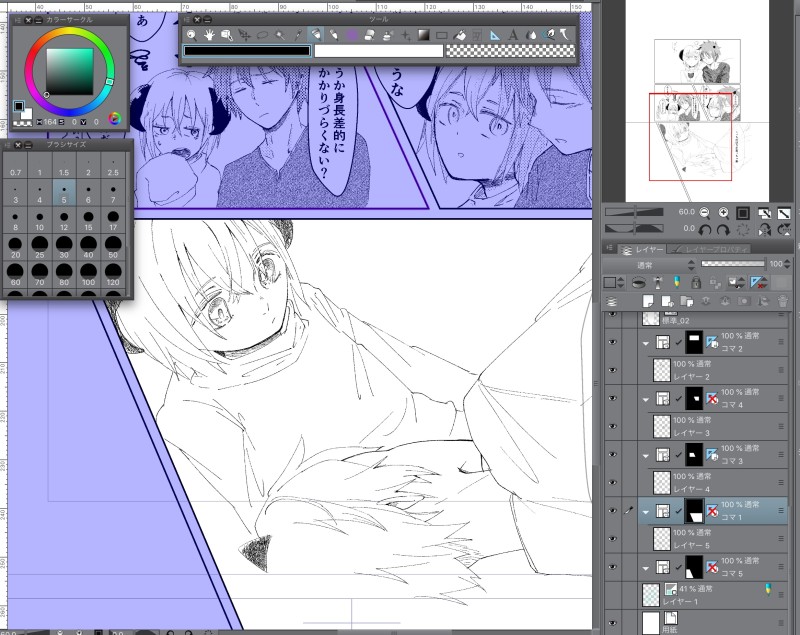The image size is (800, 635).
Task: Toggle visibility of 用紙 paper layer
Action: 613,623
